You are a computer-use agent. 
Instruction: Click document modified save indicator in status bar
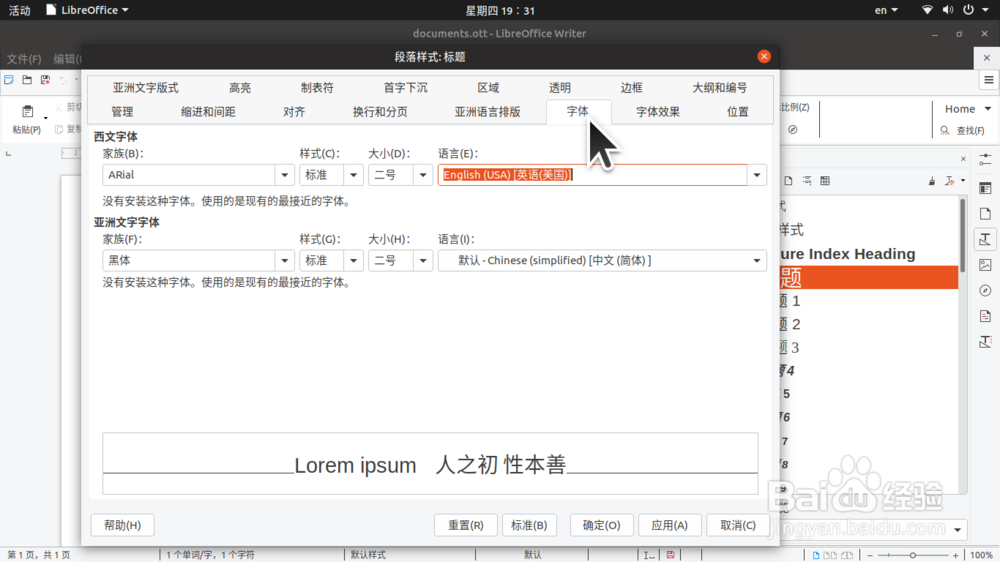pos(670,555)
